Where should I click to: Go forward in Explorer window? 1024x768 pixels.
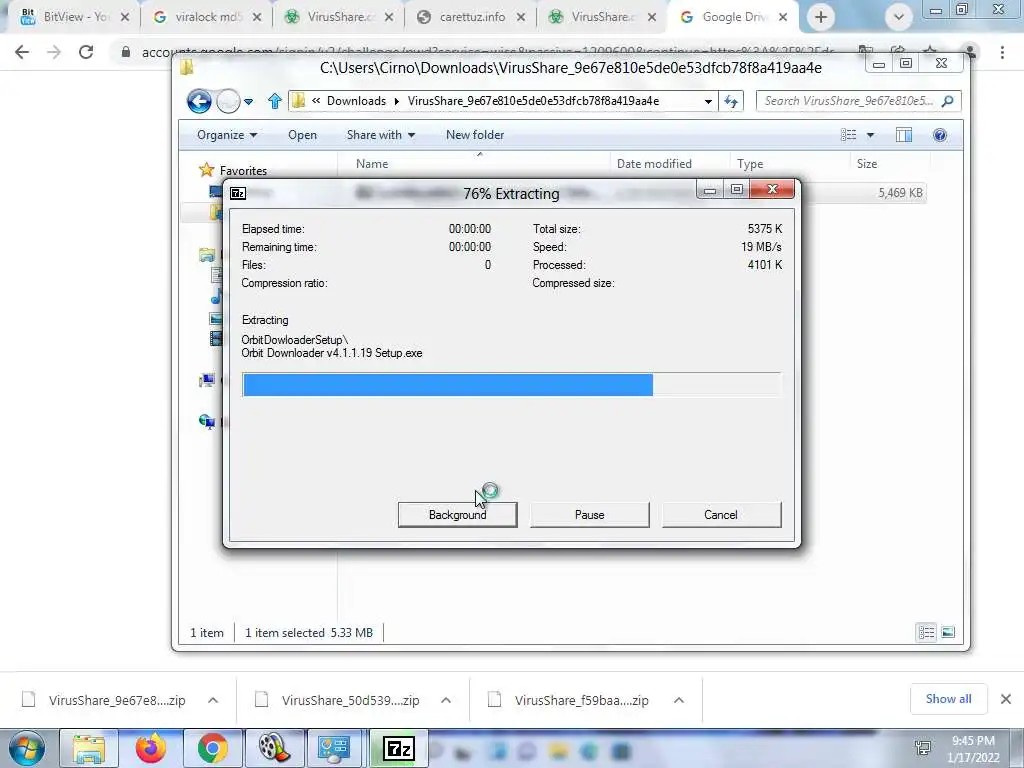click(x=228, y=101)
